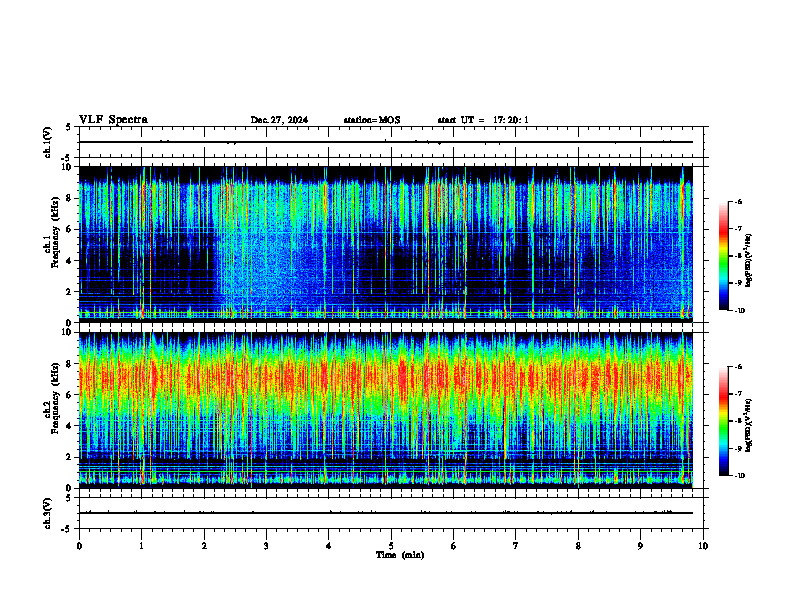Click the "-6" label on ch.1 colorbar
Viewport: 792px width, 612px height.
click(x=738, y=201)
